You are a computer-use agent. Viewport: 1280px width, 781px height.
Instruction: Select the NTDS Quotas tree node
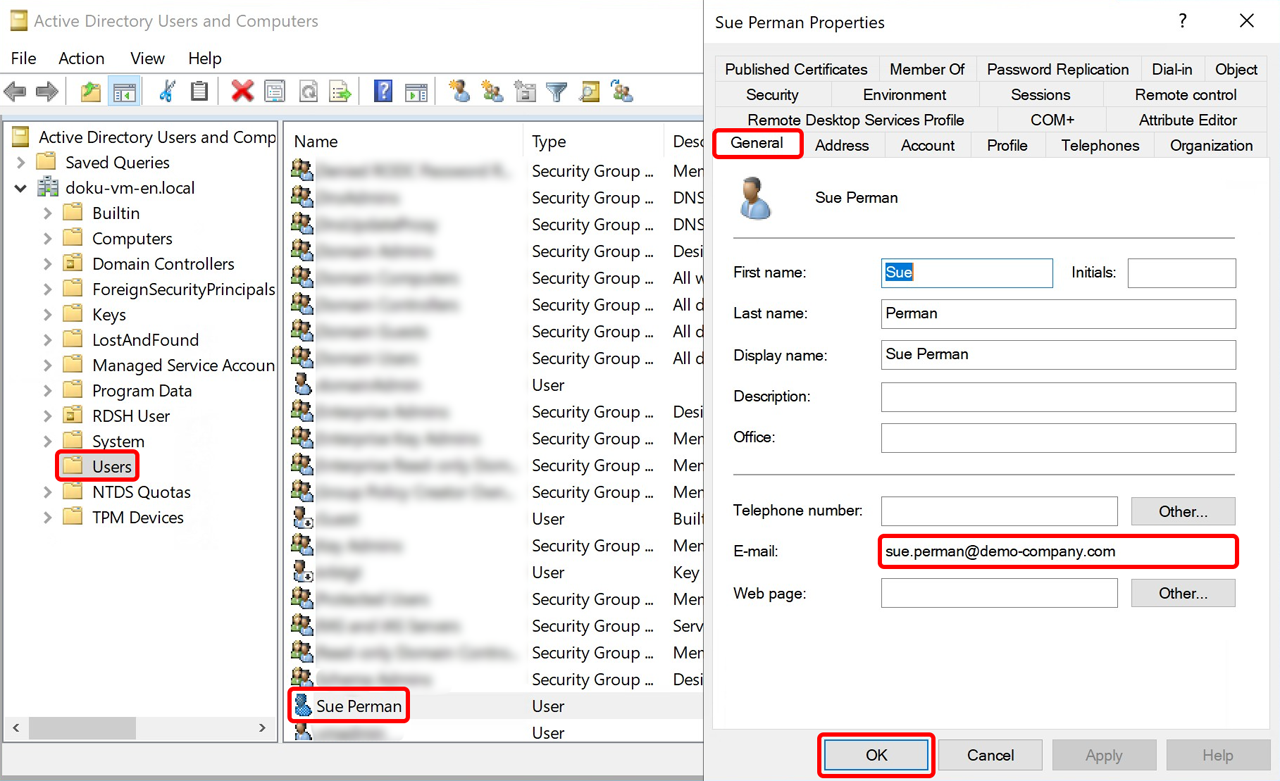[x=127, y=492]
